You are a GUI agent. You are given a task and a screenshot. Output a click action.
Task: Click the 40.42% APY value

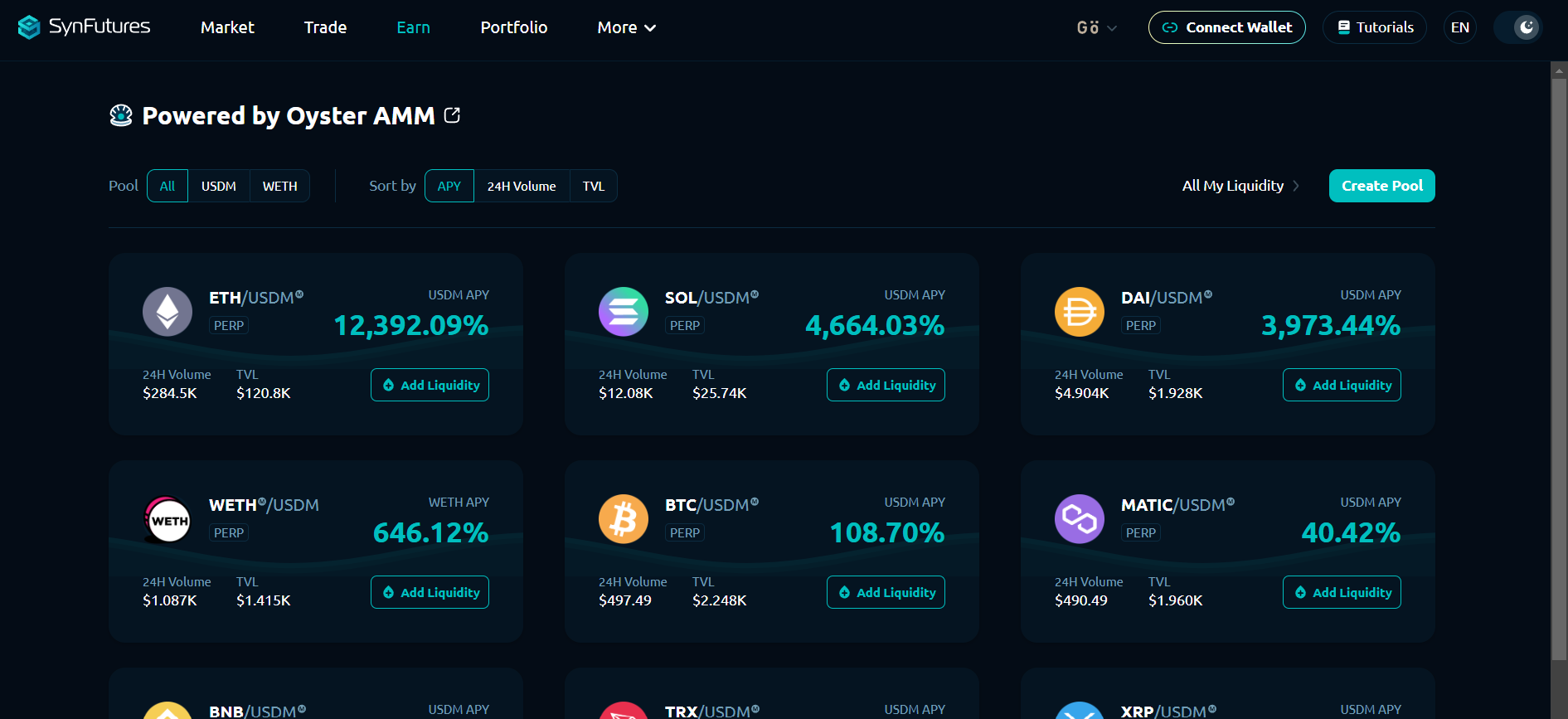[1351, 532]
